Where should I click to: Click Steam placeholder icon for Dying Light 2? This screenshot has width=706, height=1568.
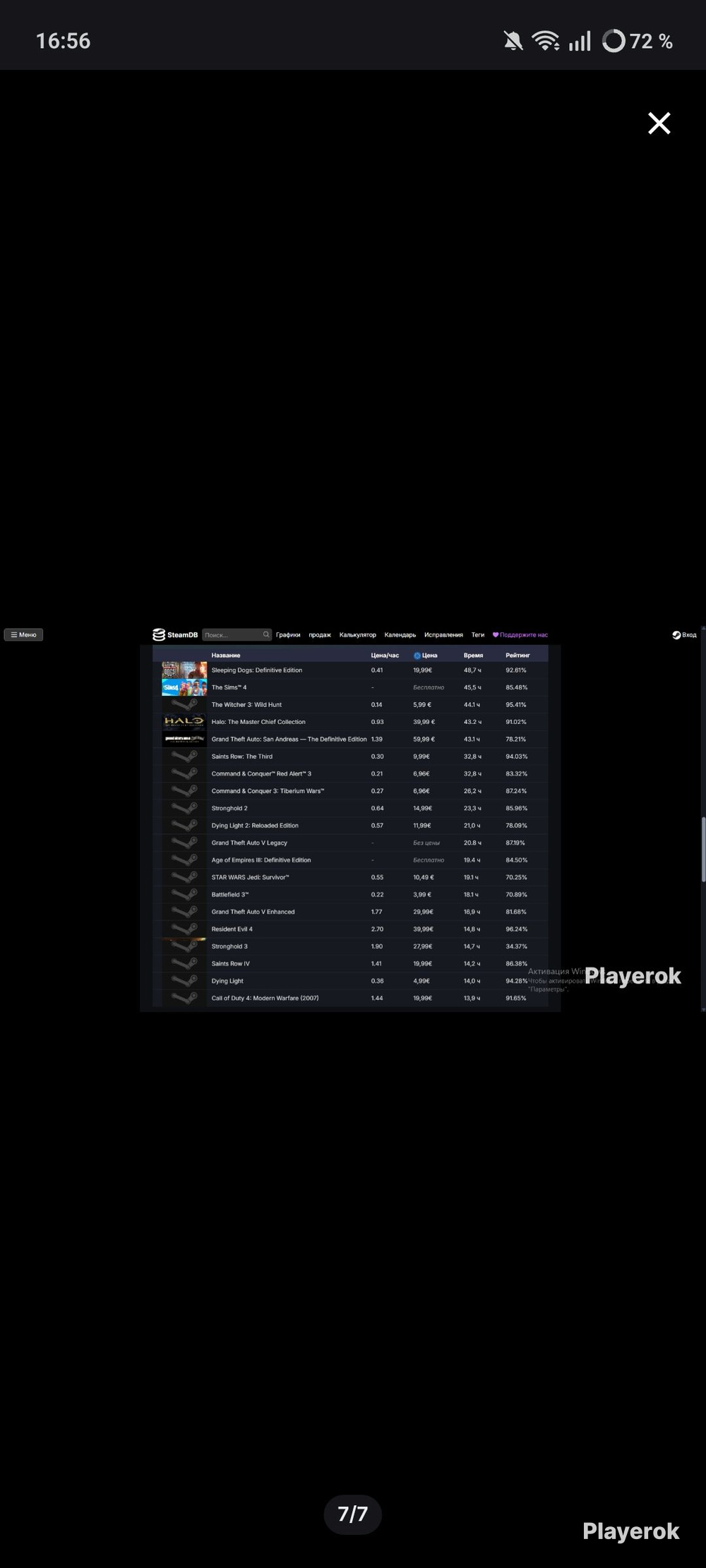pos(184,825)
